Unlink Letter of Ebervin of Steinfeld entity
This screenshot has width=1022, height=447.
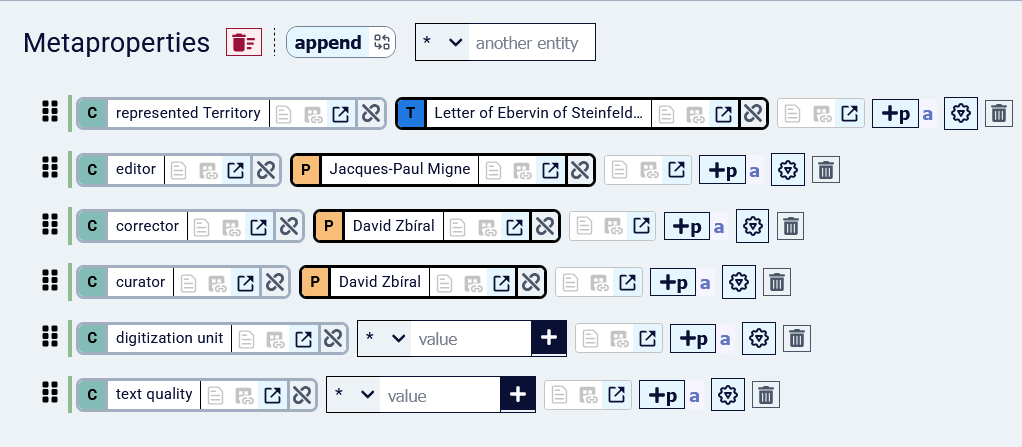[x=753, y=114]
